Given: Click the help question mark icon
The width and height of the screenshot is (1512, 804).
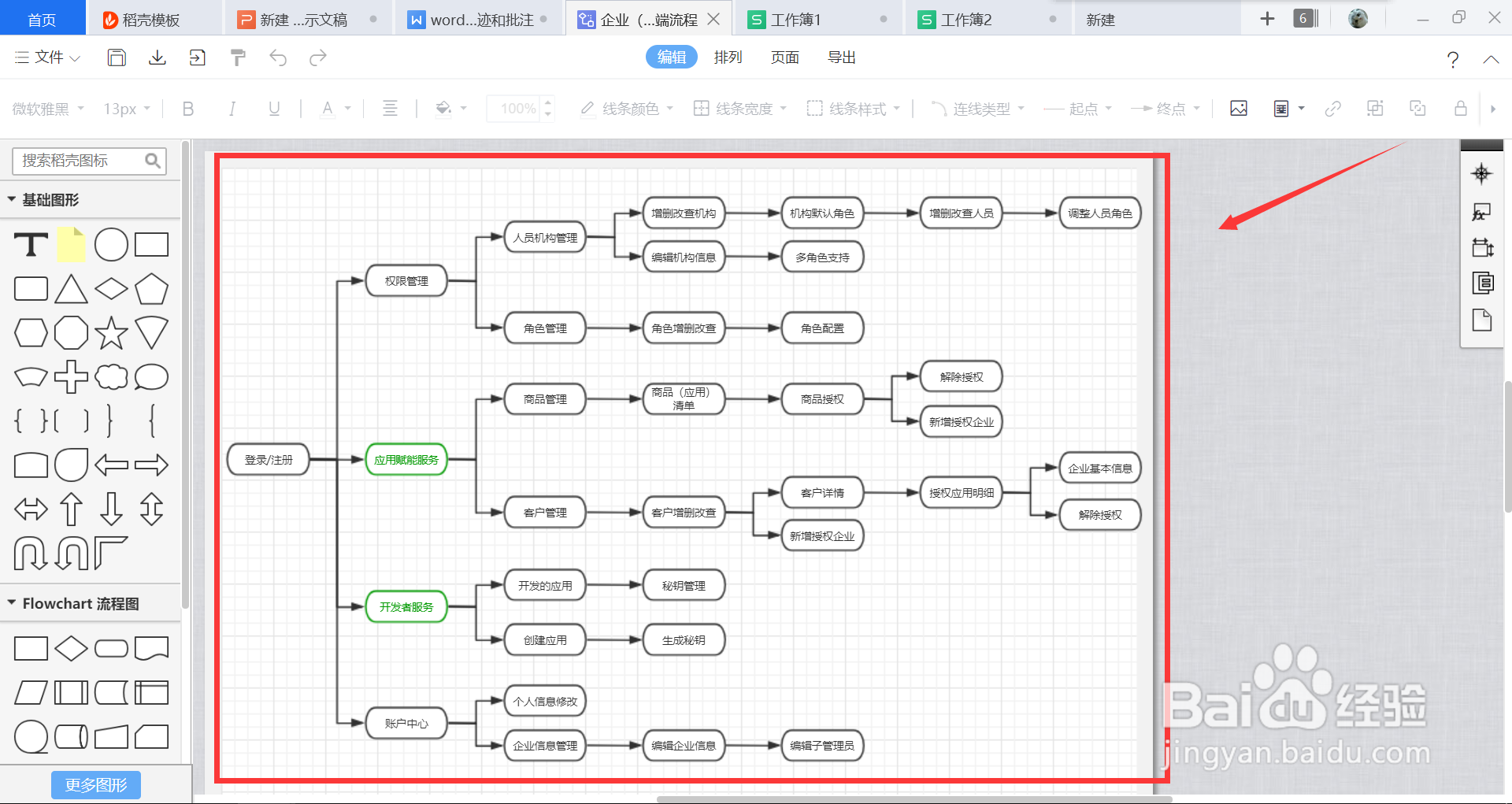Looking at the screenshot, I should click(x=1453, y=59).
